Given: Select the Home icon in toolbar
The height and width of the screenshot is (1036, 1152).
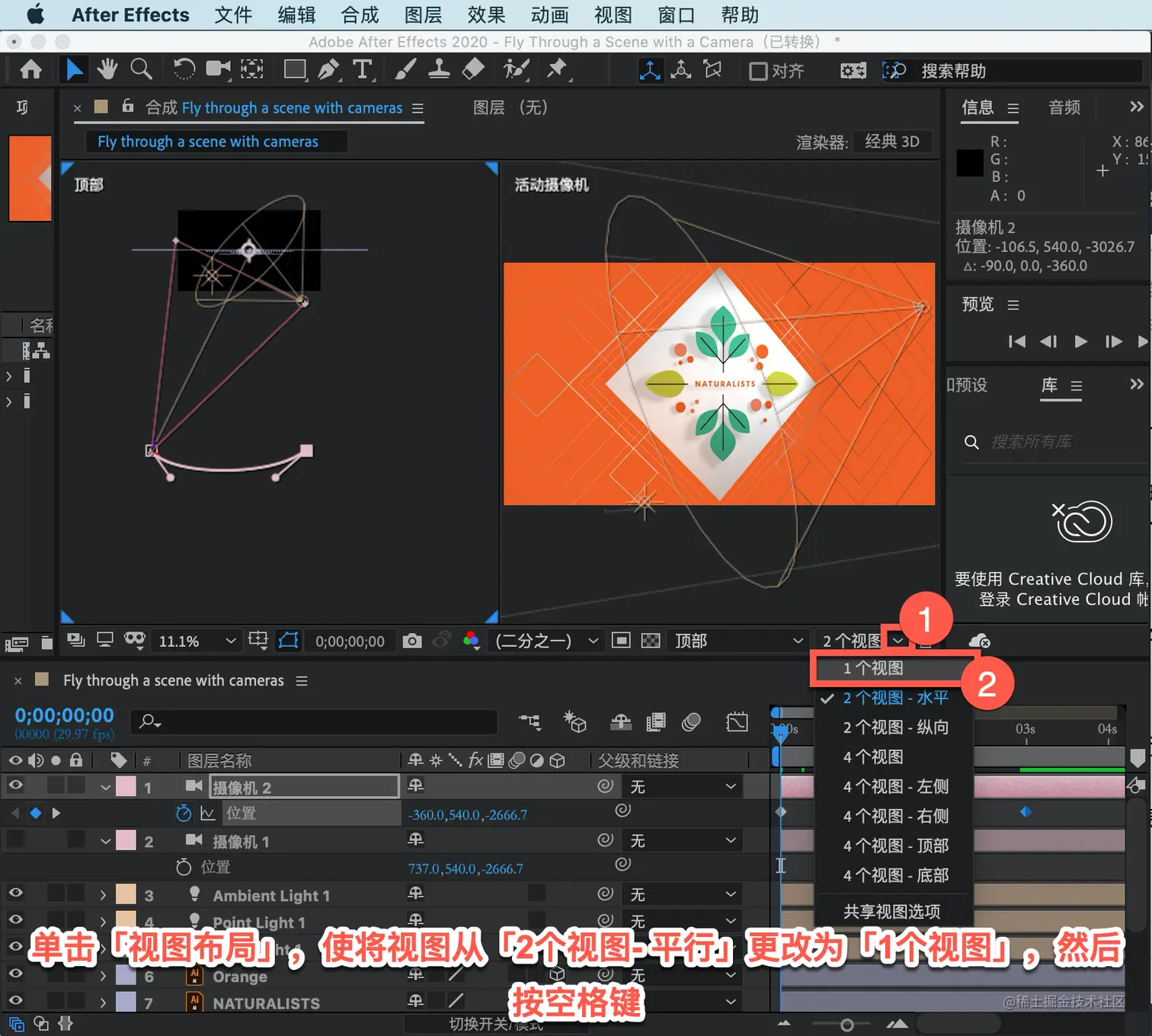Looking at the screenshot, I should 31,70.
